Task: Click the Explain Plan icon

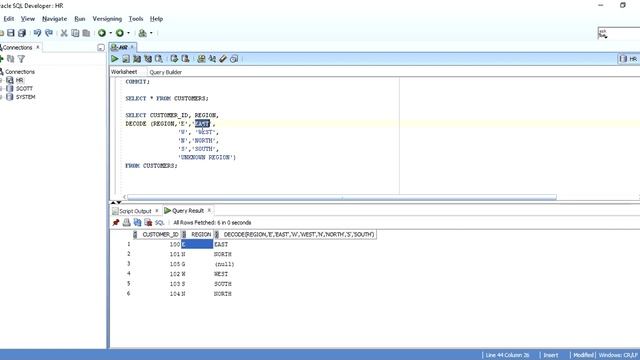Action: point(137,59)
